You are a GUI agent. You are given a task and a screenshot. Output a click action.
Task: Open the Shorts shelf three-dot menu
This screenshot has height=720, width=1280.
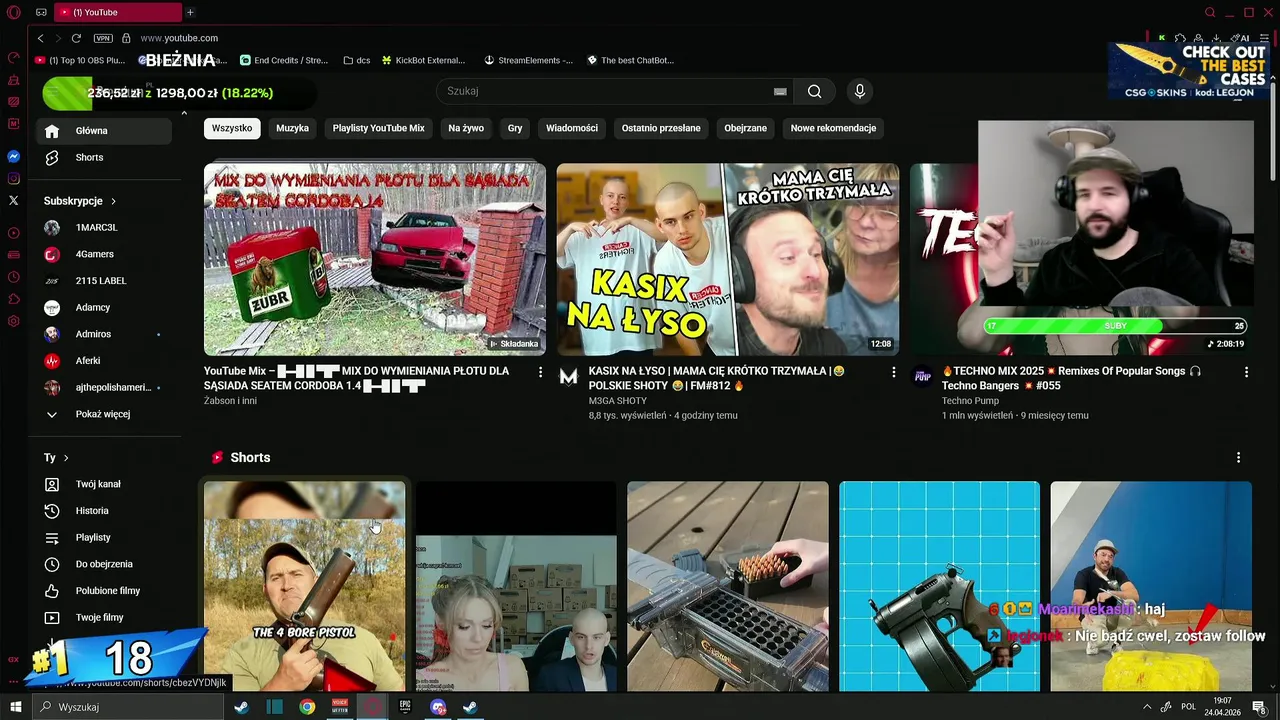coord(1238,458)
